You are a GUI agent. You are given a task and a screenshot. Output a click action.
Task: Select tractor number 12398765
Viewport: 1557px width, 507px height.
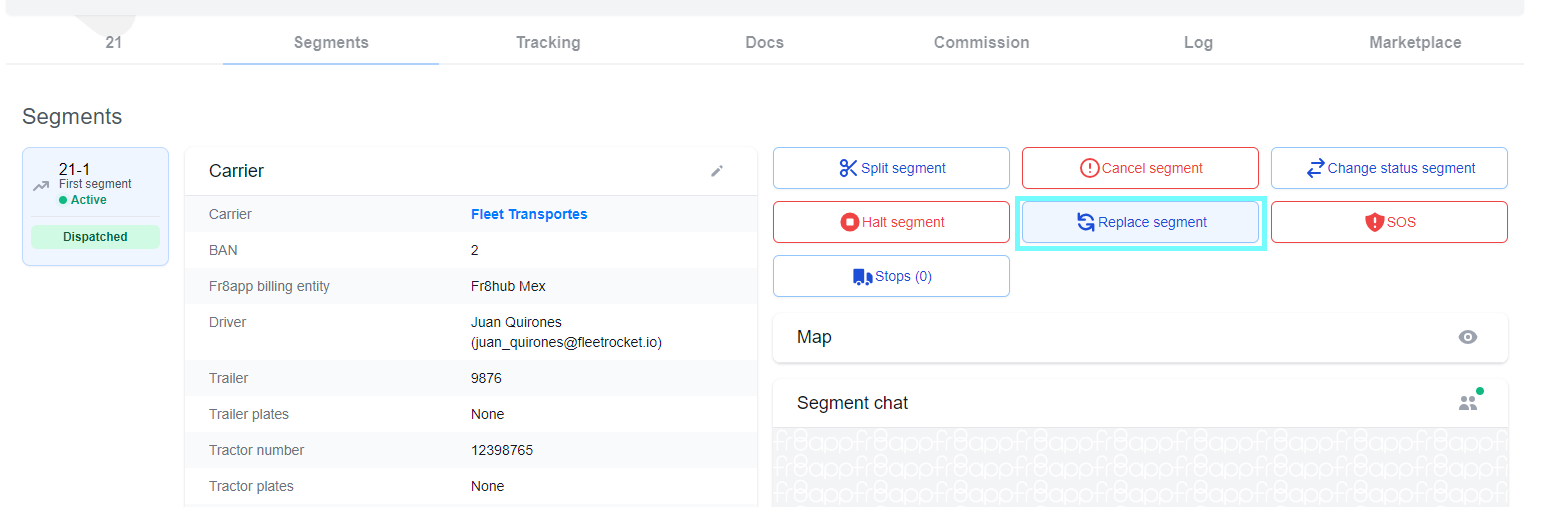pos(502,450)
